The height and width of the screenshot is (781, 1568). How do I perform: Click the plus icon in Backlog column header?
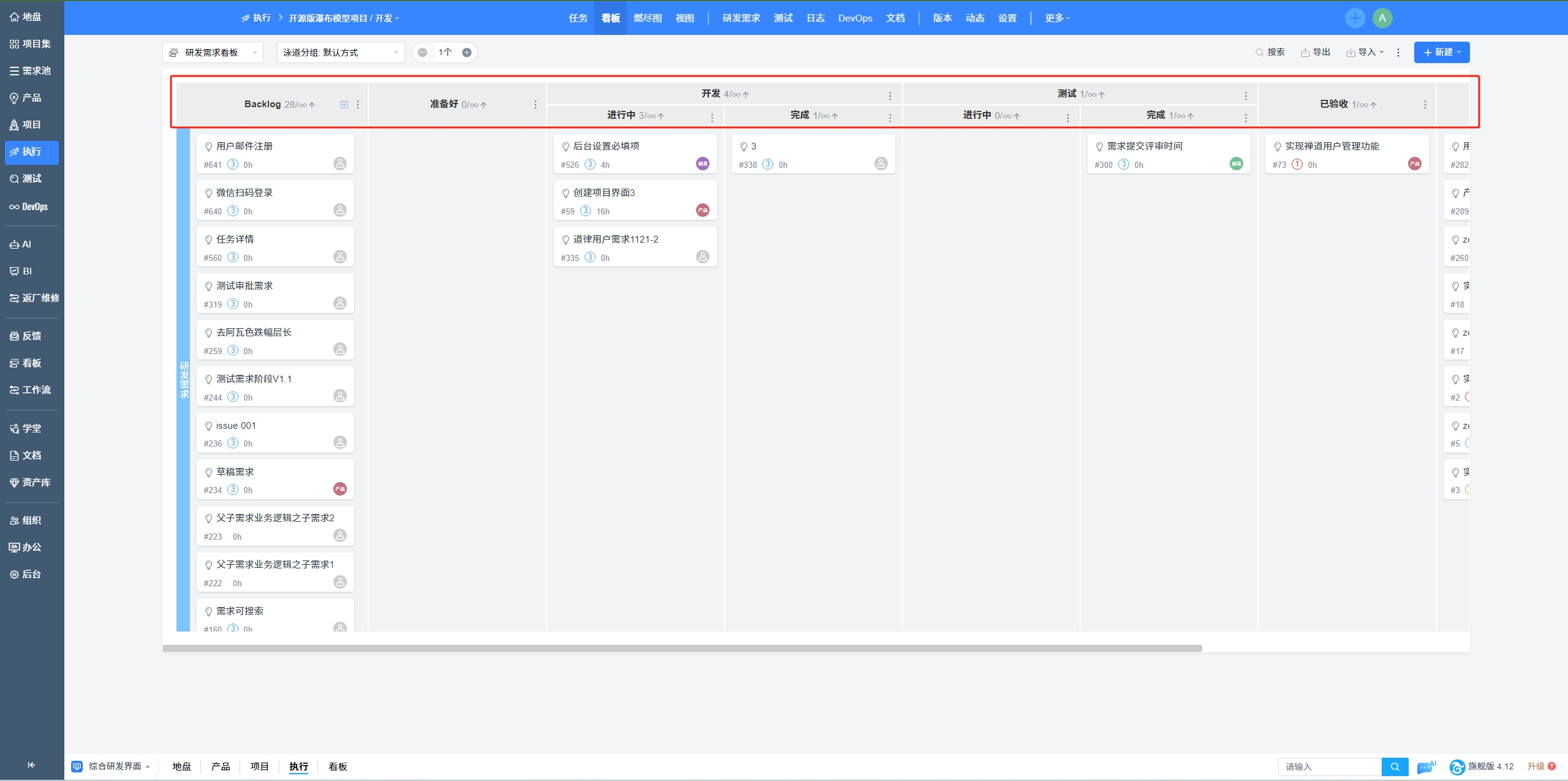344,105
